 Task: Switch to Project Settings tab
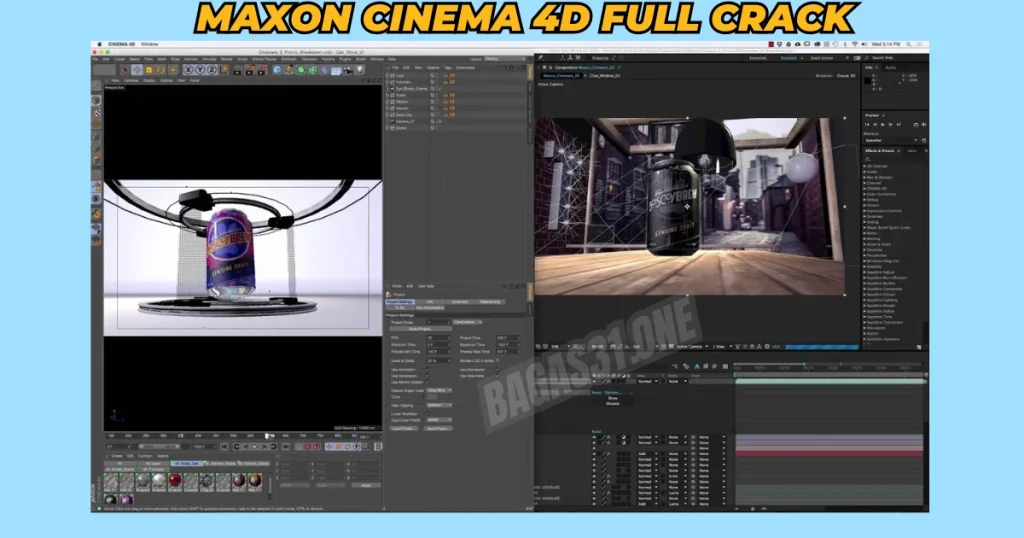tap(400, 302)
